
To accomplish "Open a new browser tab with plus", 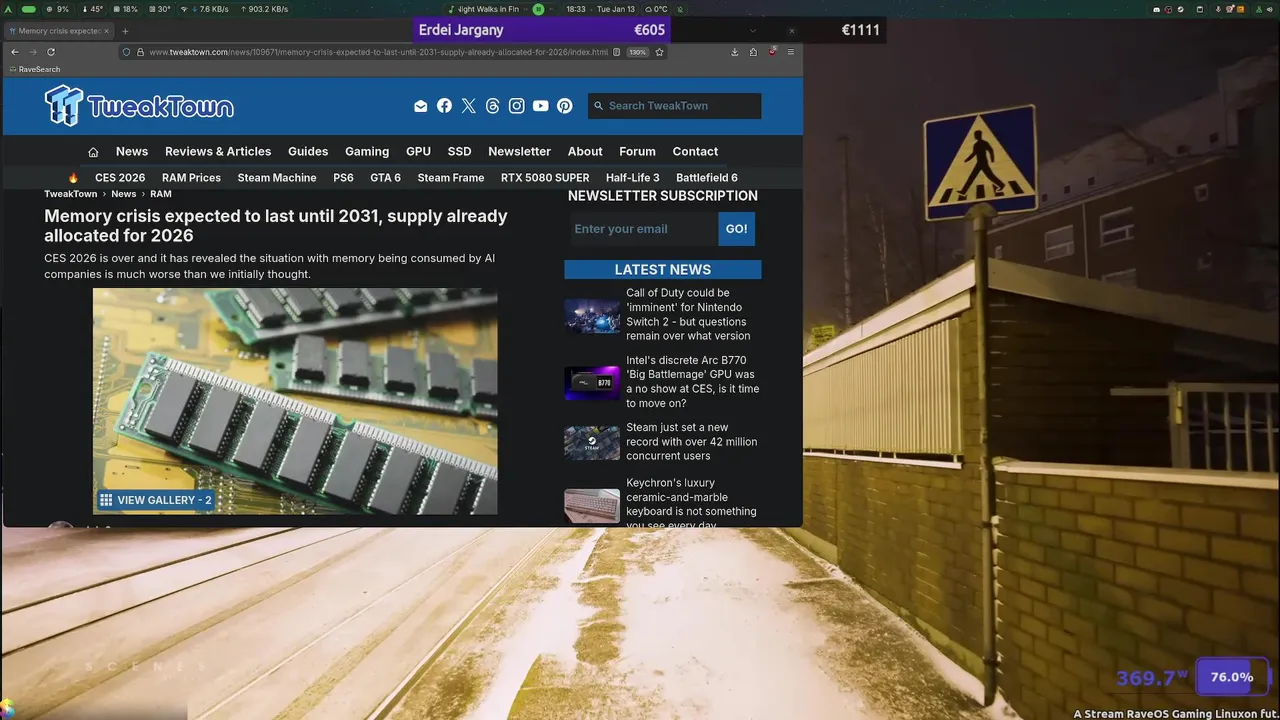I will click(125, 31).
